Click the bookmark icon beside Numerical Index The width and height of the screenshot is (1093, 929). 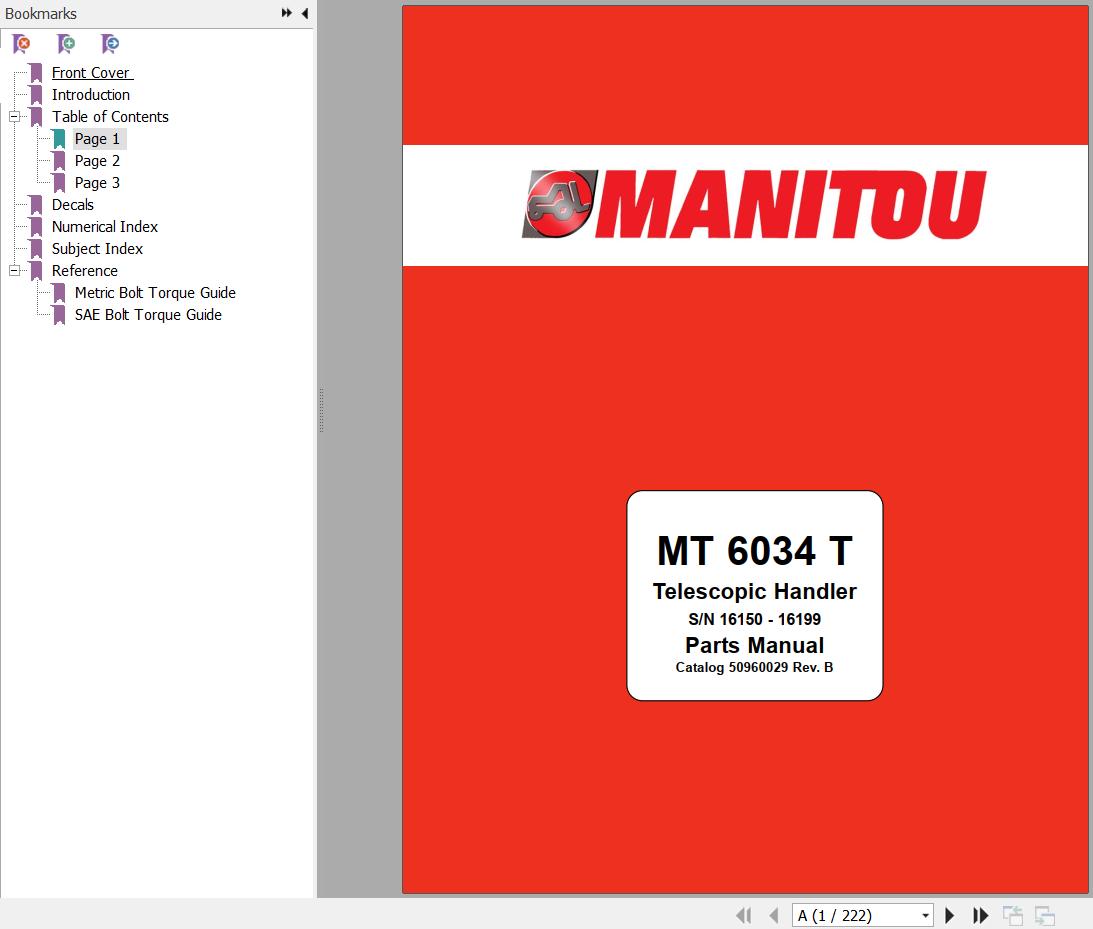pyautogui.click(x=37, y=227)
